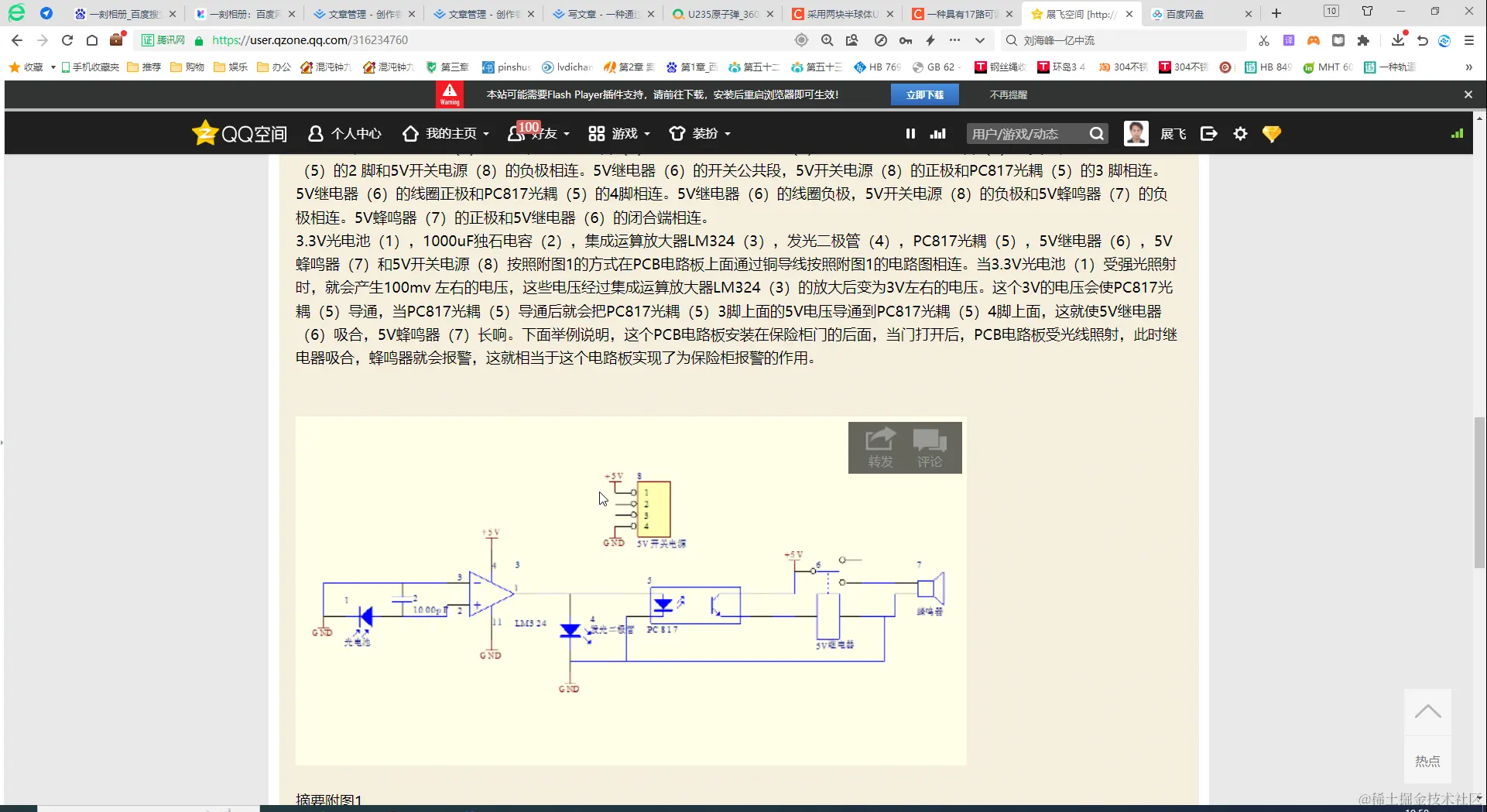Click the 立即下载 Flash download button
This screenshot has width=1487, height=812.
click(924, 94)
